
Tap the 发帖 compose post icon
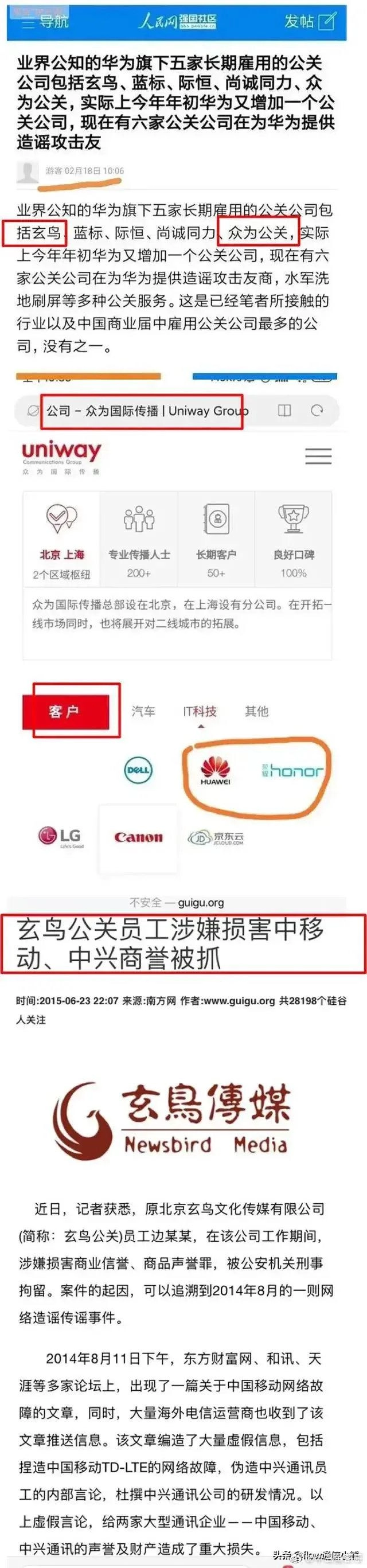pyautogui.click(x=327, y=21)
